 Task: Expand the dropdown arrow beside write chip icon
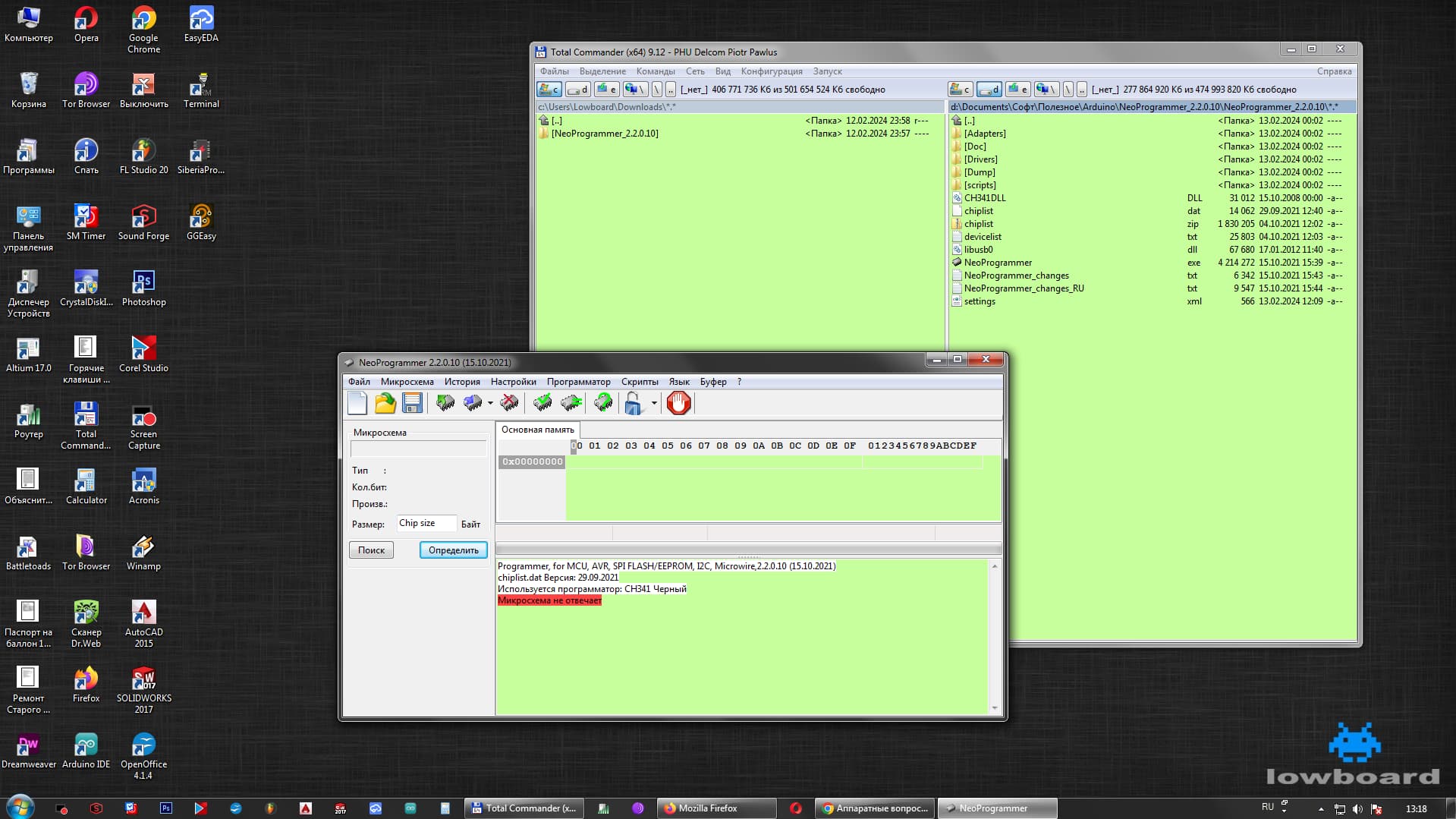[x=490, y=403]
